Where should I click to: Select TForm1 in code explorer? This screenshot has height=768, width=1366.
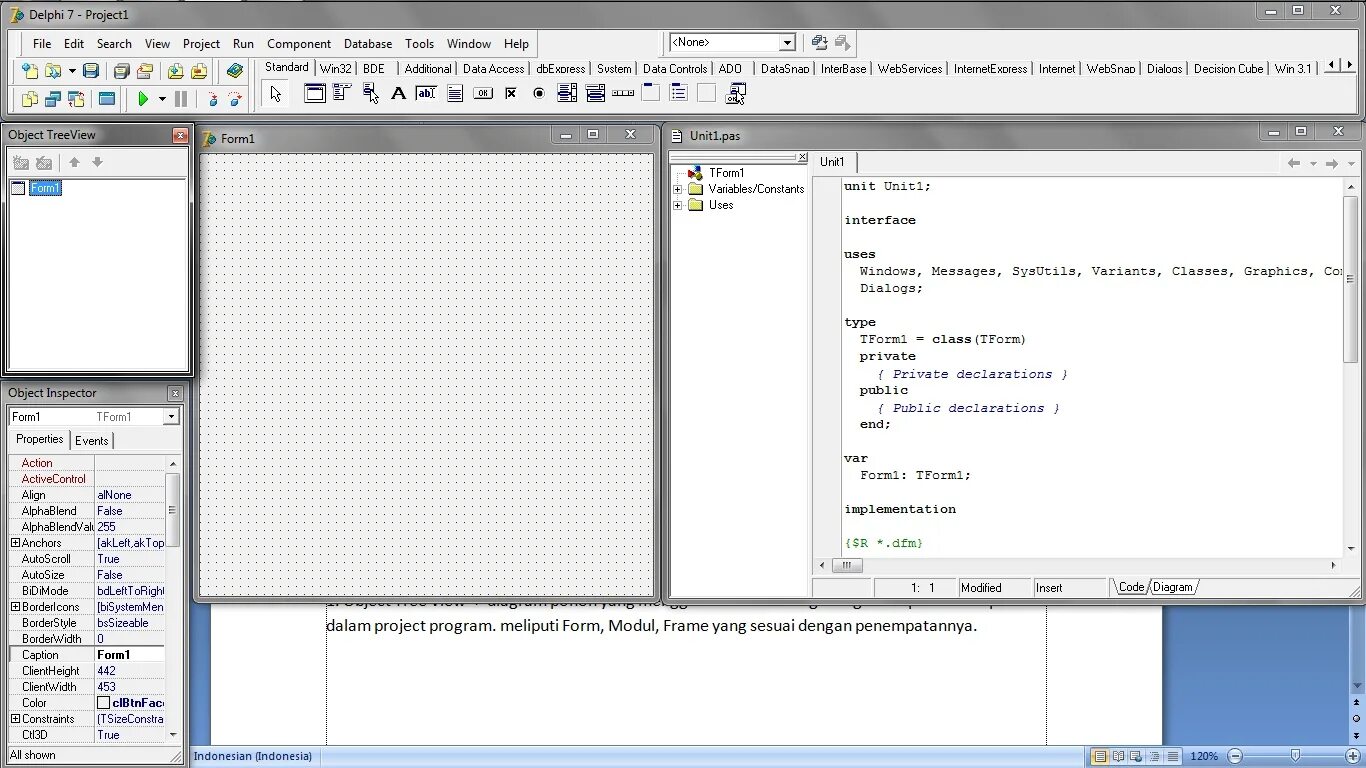727,173
